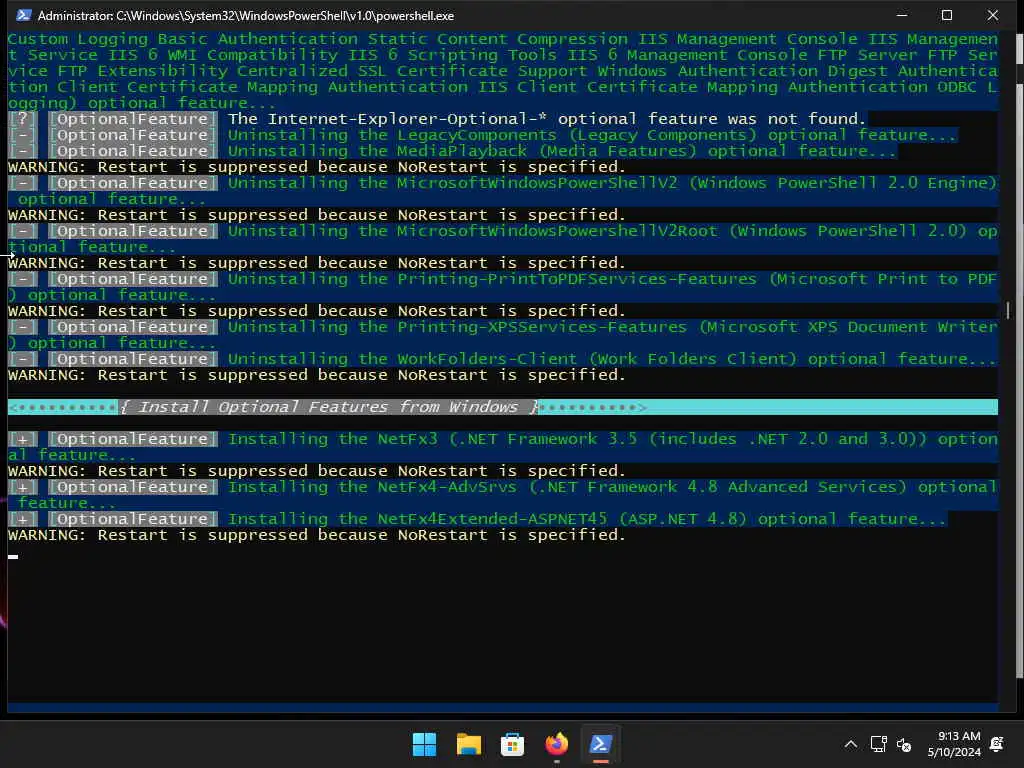Click the MicrosoftWindowsPowerShellV2 (Windows PowerShell 2.0 Engine) line

(503, 191)
